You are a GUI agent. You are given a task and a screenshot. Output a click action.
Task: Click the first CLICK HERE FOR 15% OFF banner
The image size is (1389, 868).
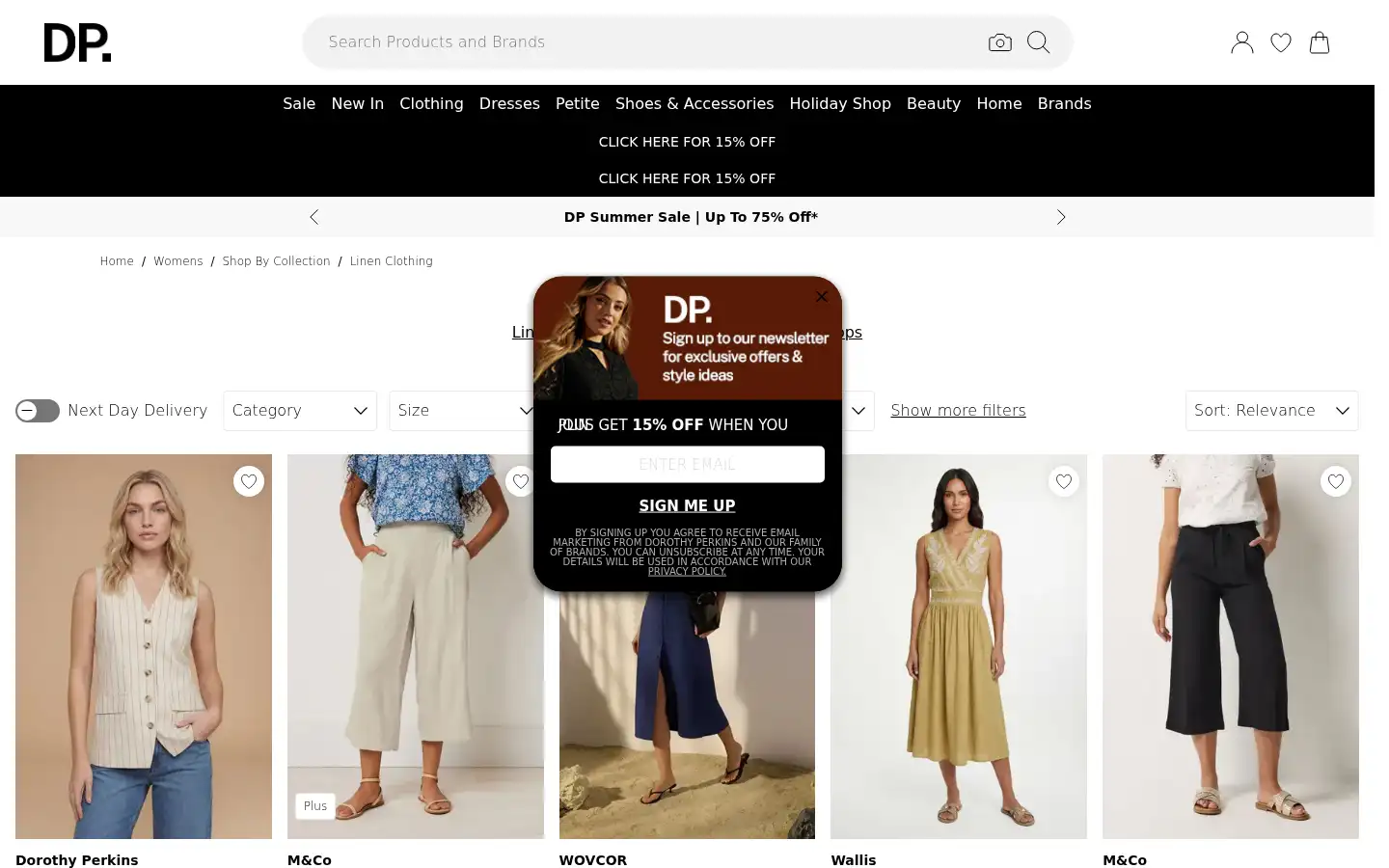point(687,142)
